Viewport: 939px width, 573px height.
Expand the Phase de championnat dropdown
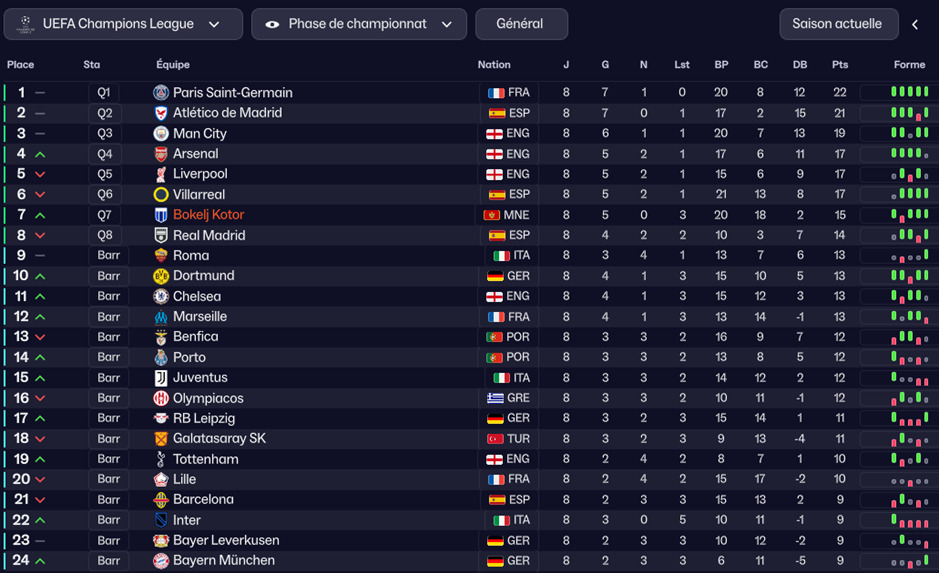click(x=359, y=24)
